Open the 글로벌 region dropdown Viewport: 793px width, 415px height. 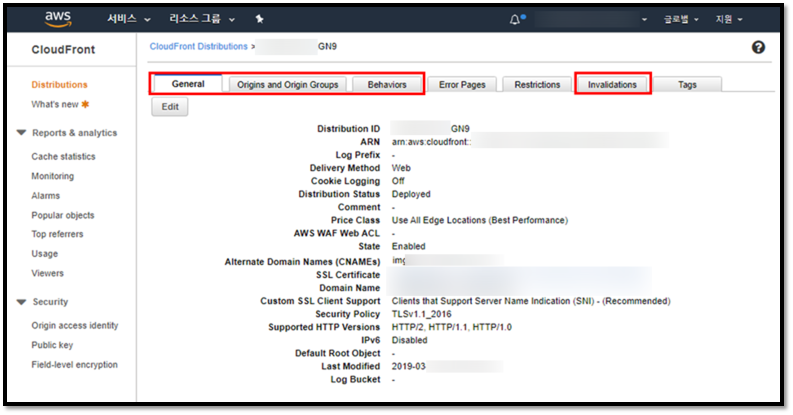tap(681, 19)
